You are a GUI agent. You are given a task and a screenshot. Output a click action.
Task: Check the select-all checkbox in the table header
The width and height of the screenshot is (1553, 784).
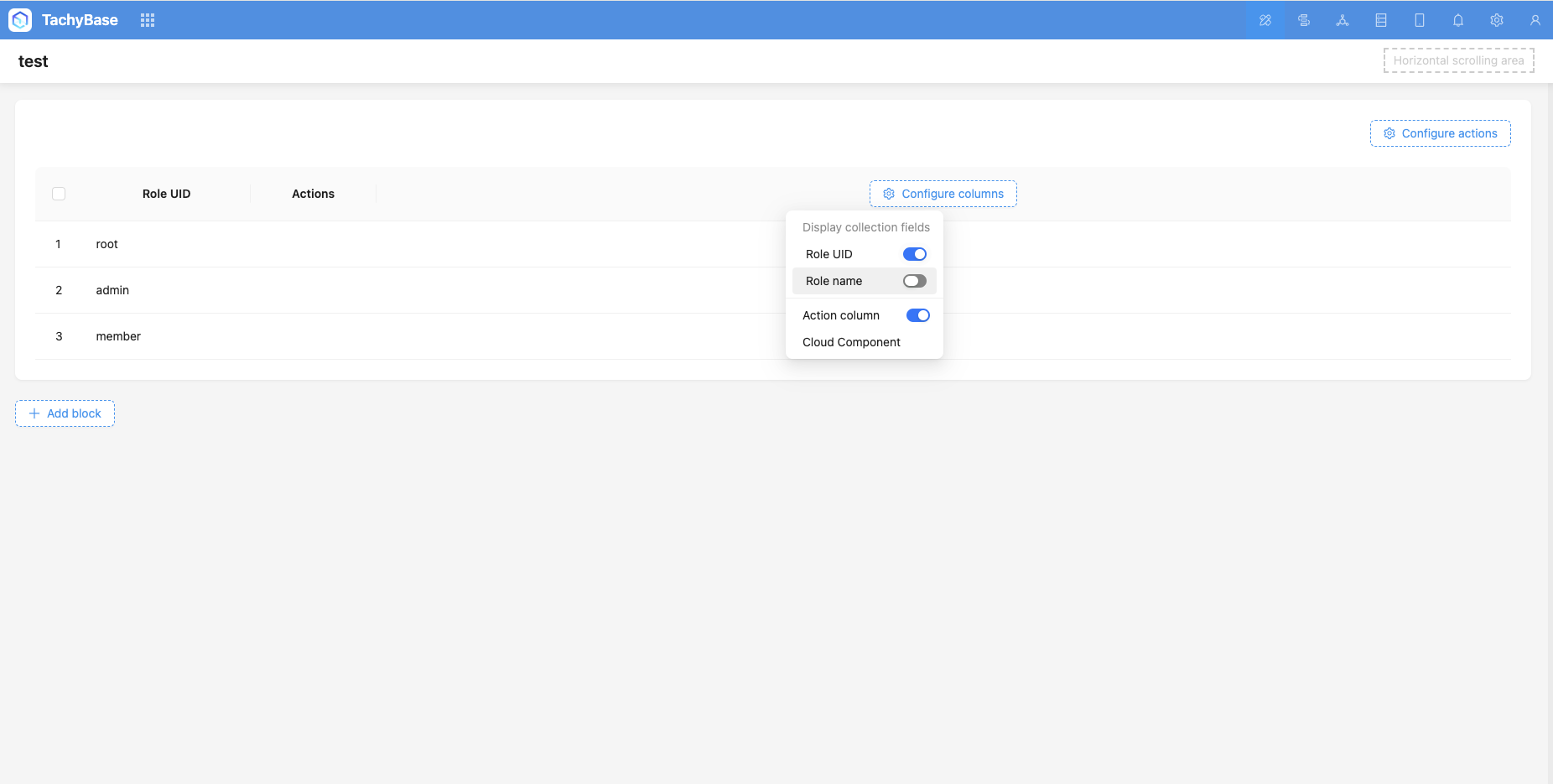(59, 194)
